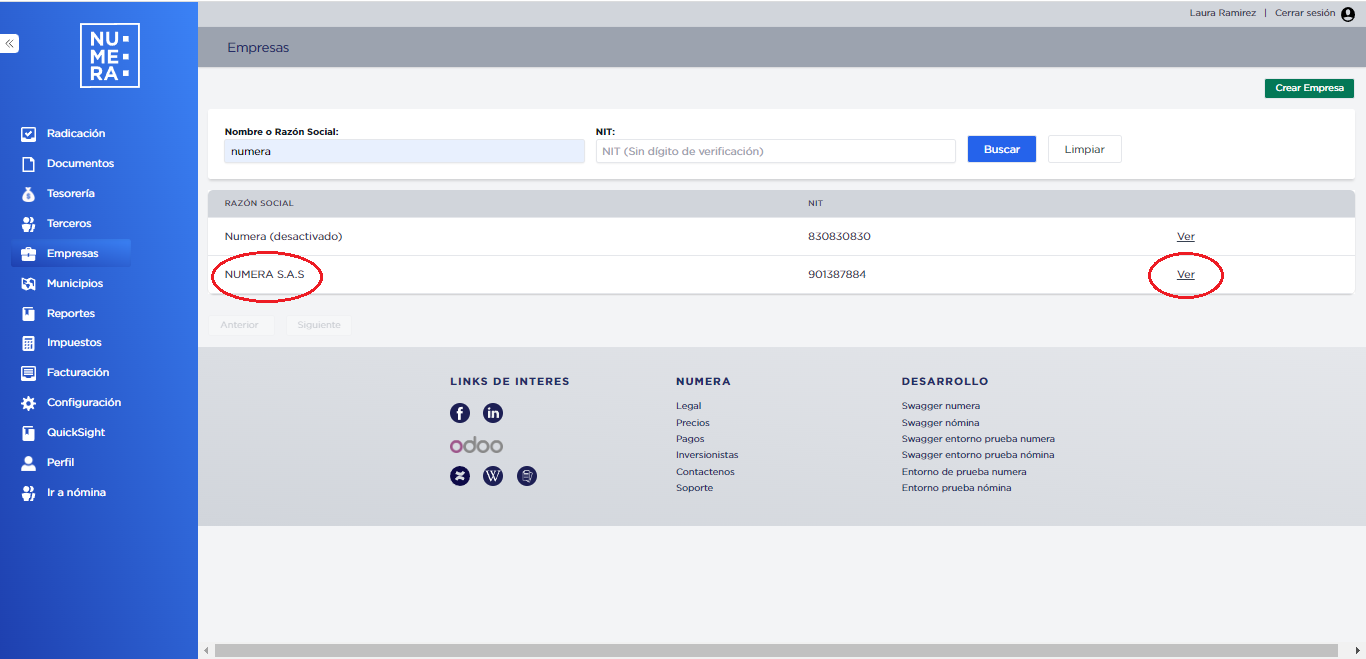This screenshot has height=659, width=1366.
Task: Click the Empresas briefcase icon
Action: tap(28, 254)
